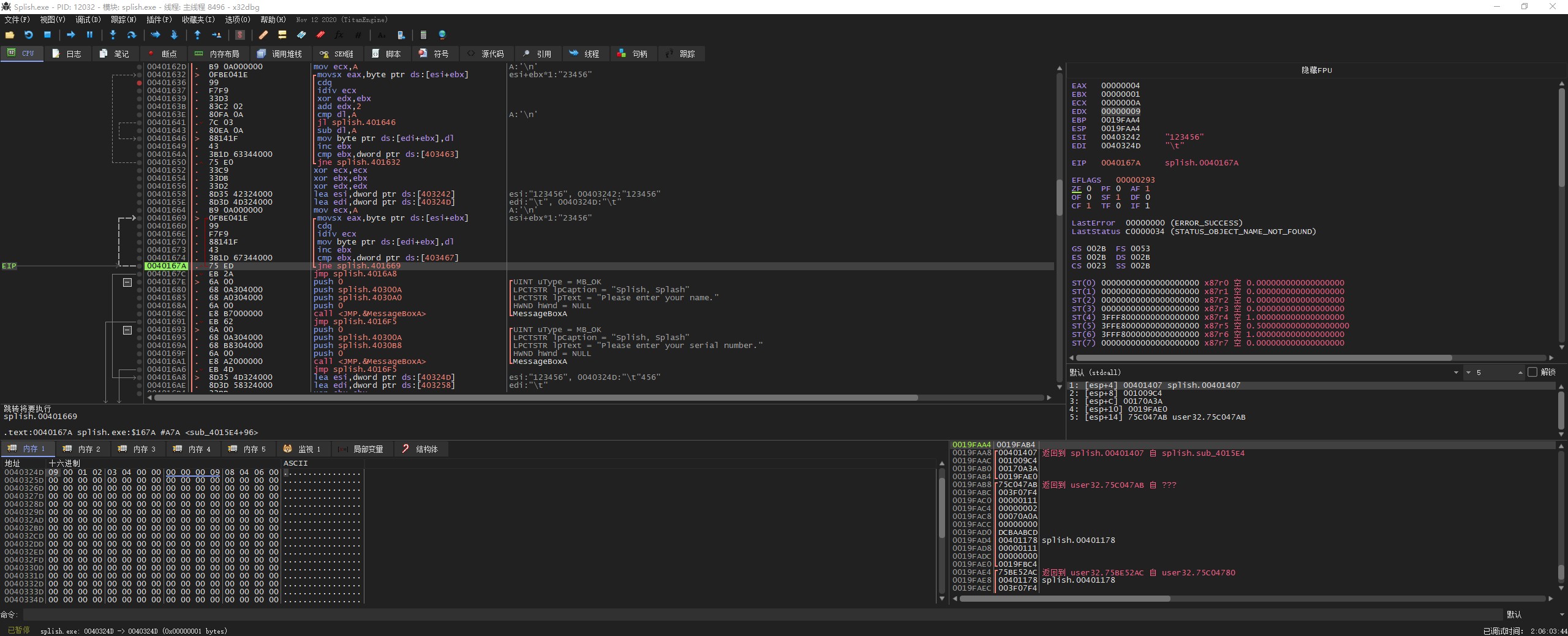
Task: Open the calculator toolbar icon
Action: click(423, 35)
